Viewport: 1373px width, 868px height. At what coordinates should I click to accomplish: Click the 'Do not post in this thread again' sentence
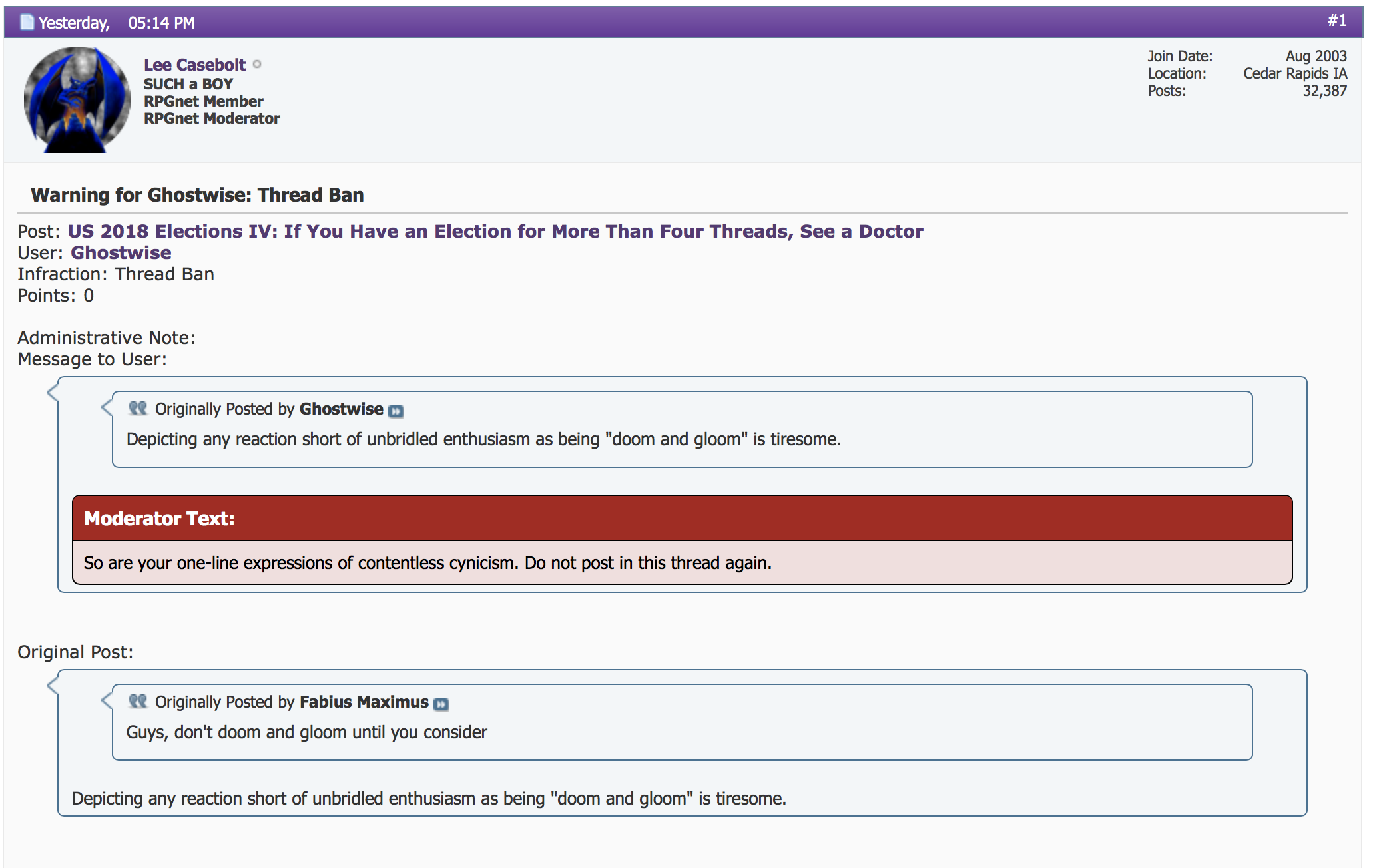pyautogui.click(x=648, y=563)
